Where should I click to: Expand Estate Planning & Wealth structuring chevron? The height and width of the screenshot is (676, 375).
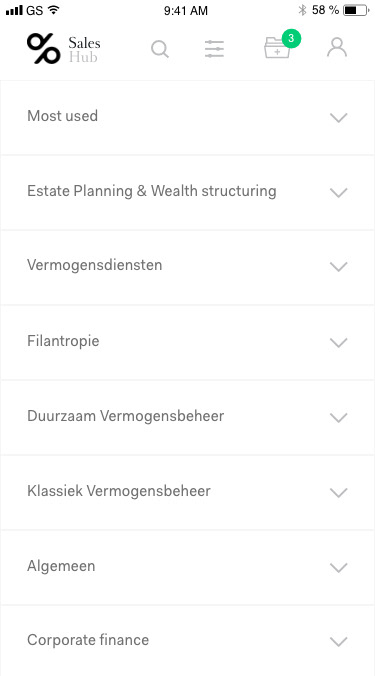(x=338, y=192)
